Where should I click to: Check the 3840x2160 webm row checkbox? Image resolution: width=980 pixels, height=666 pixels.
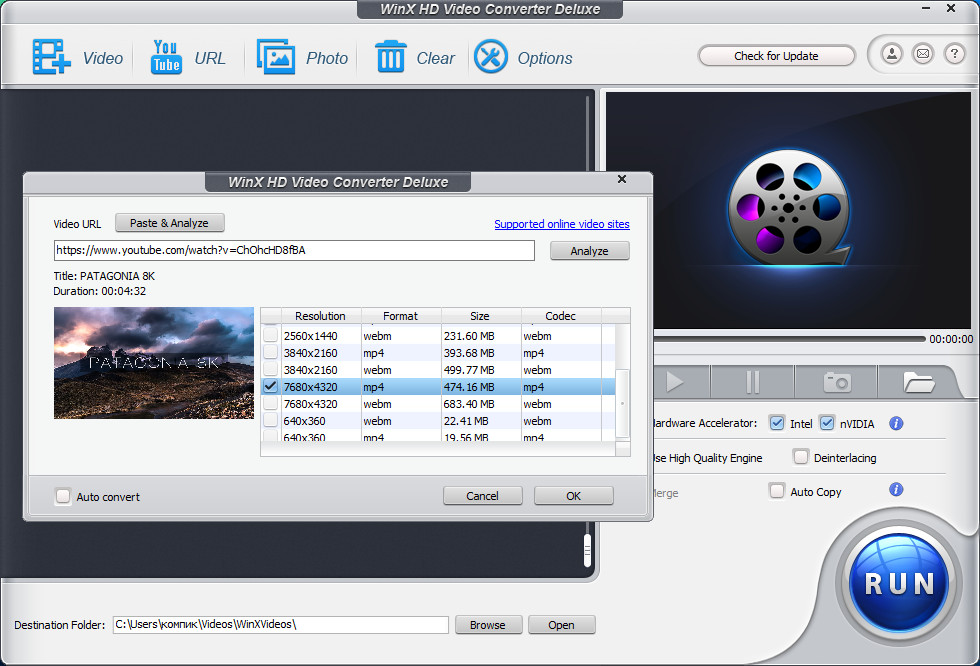pyautogui.click(x=270, y=369)
